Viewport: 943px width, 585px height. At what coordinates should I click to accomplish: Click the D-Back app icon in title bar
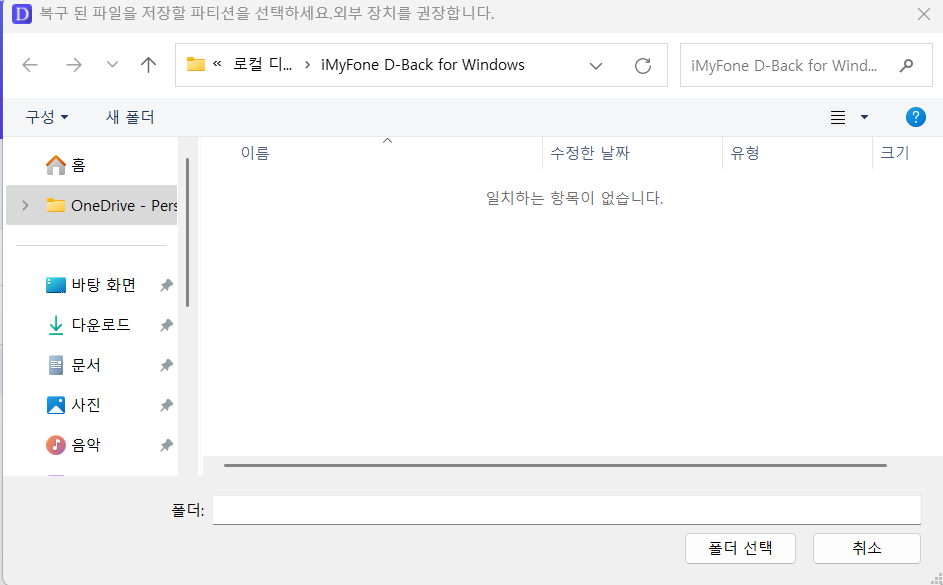coord(22,13)
